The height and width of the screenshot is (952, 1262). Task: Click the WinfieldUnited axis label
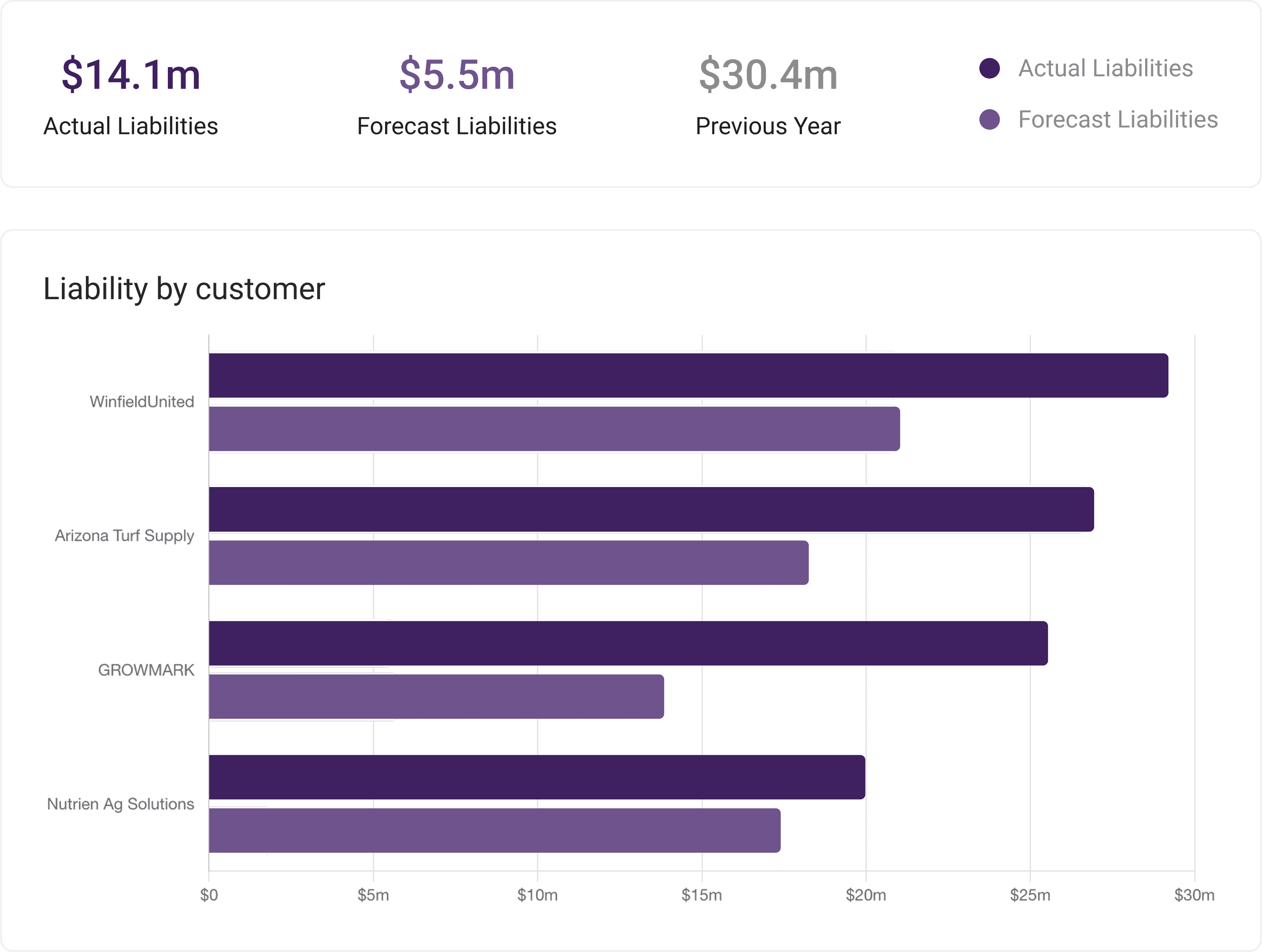tap(141, 402)
